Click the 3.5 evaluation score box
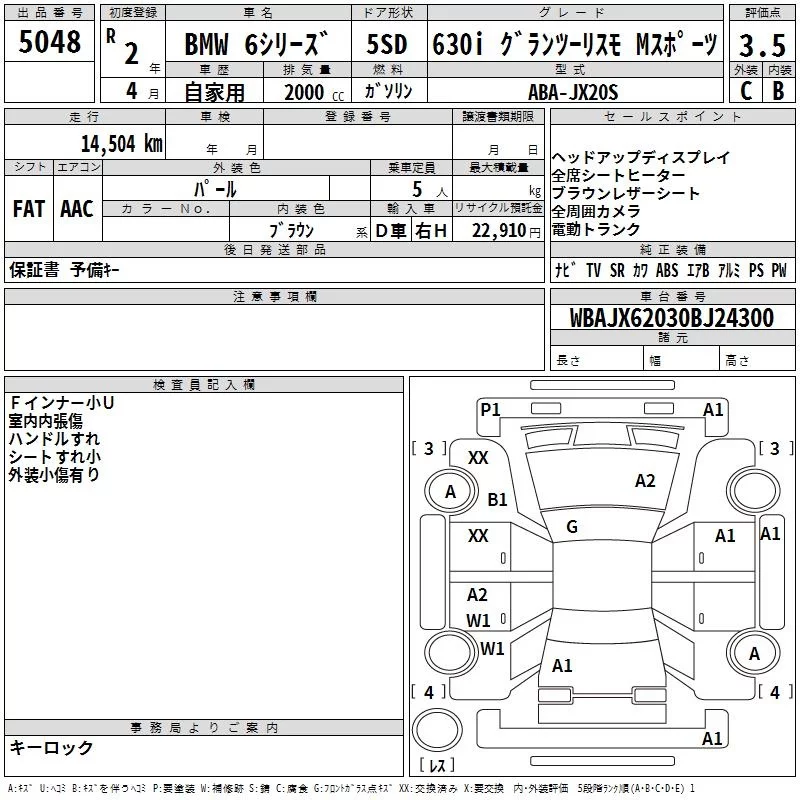The width and height of the screenshot is (800, 800). pyautogui.click(x=761, y=45)
